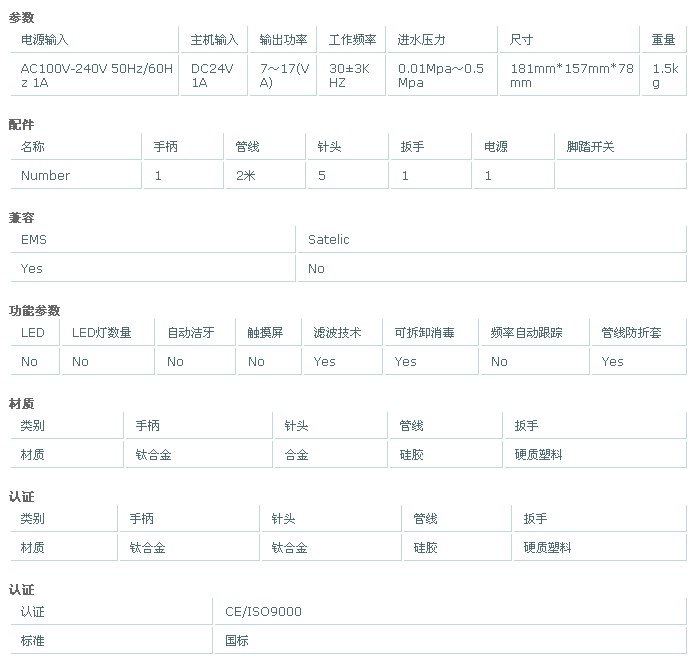Image resolution: width=698 pixels, height=658 pixels.
Task: Click the 脚踏开关 accessory header
Action: (590, 146)
